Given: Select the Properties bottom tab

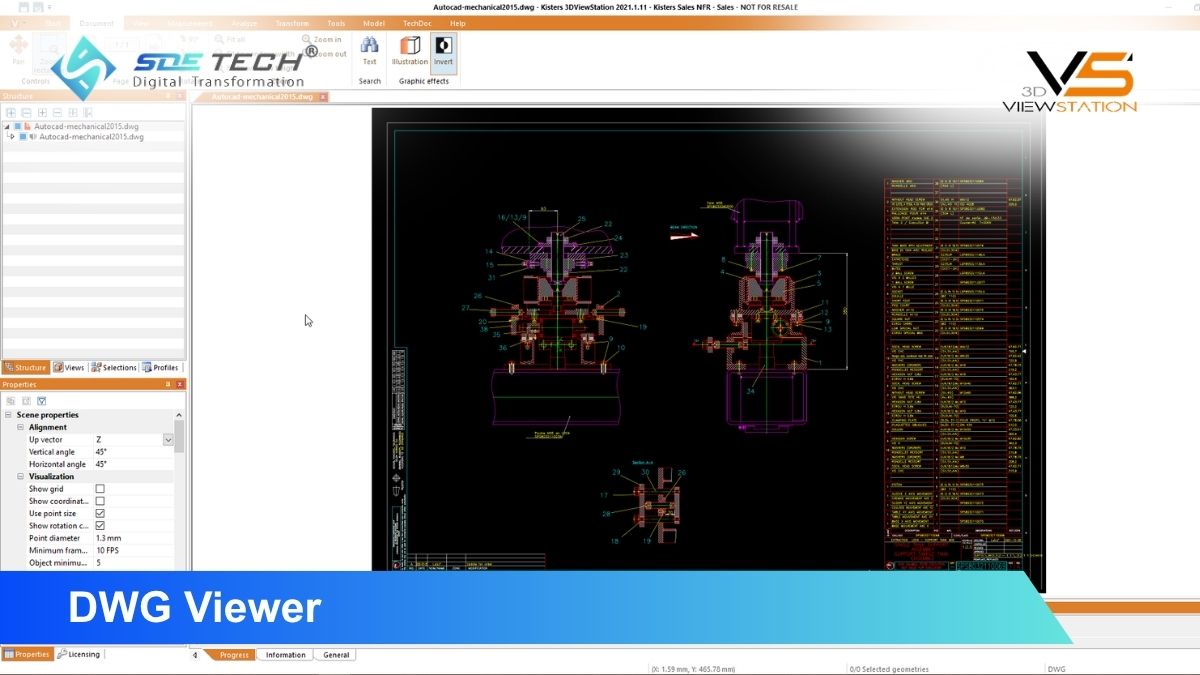Looking at the screenshot, I should (x=27, y=654).
